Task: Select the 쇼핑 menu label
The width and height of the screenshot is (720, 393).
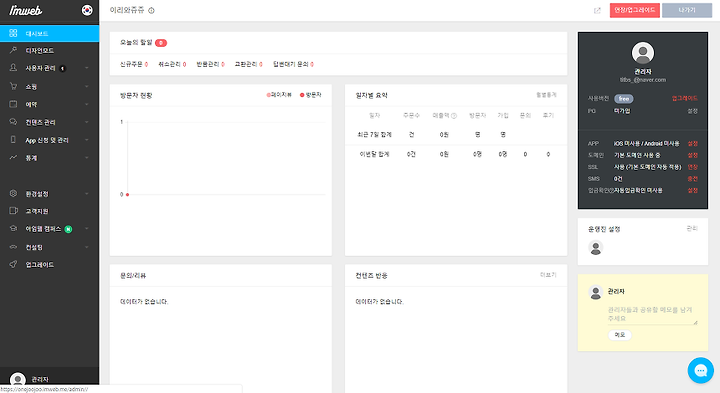Action: click(x=31, y=87)
